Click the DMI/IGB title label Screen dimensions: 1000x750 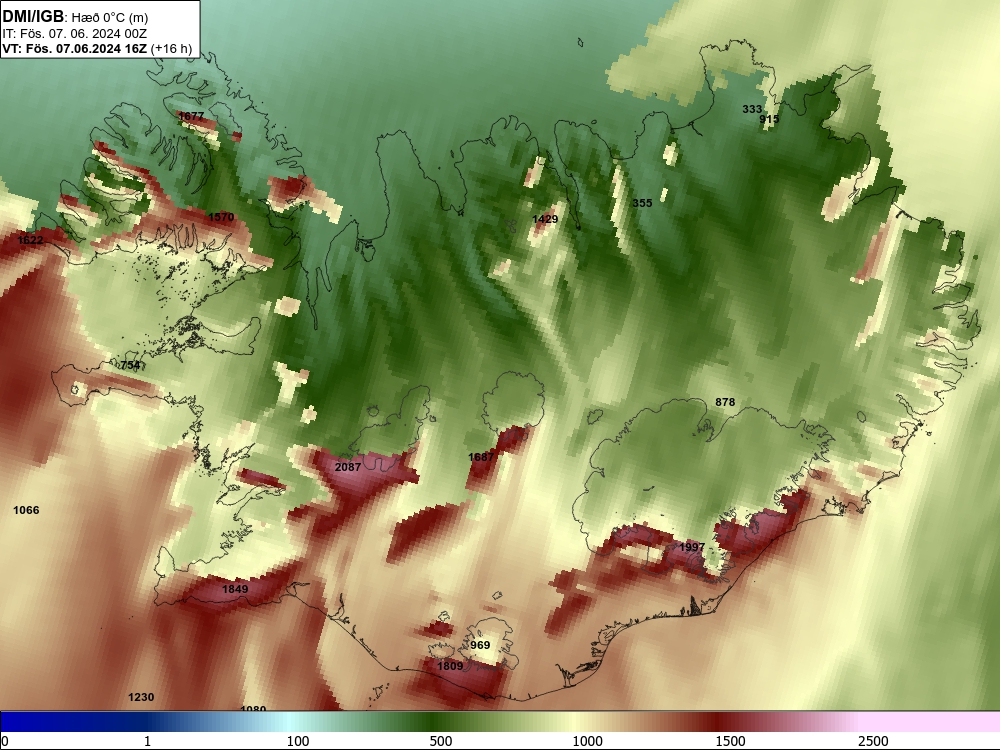point(33,16)
